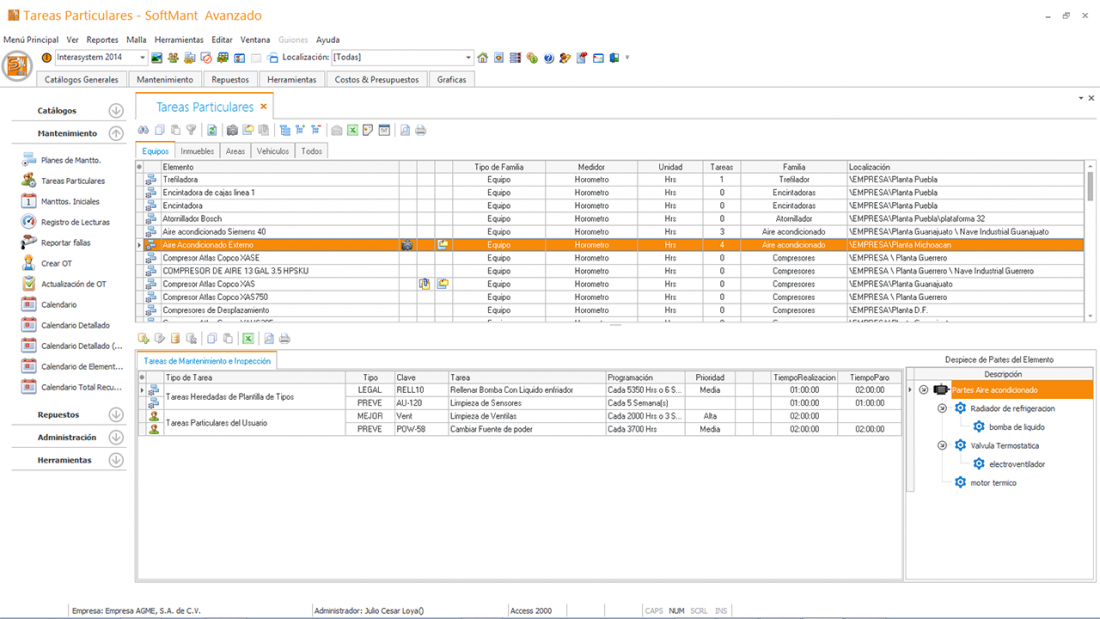Open Crear OT in the sidebar
The image size is (1100, 619).
click(56, 263)
